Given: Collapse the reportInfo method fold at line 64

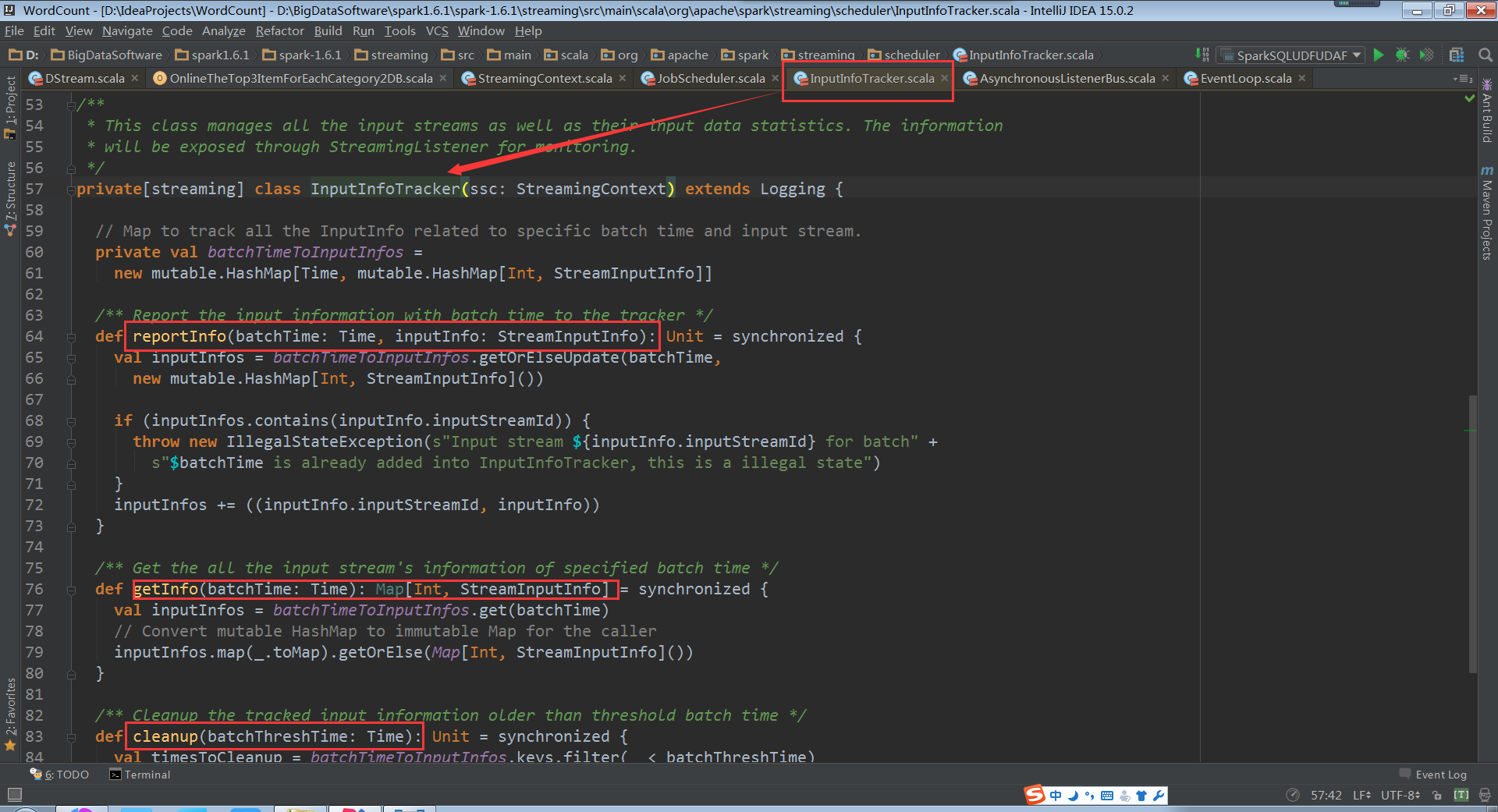Looking at the screenshot, I should tap(71, 337).
